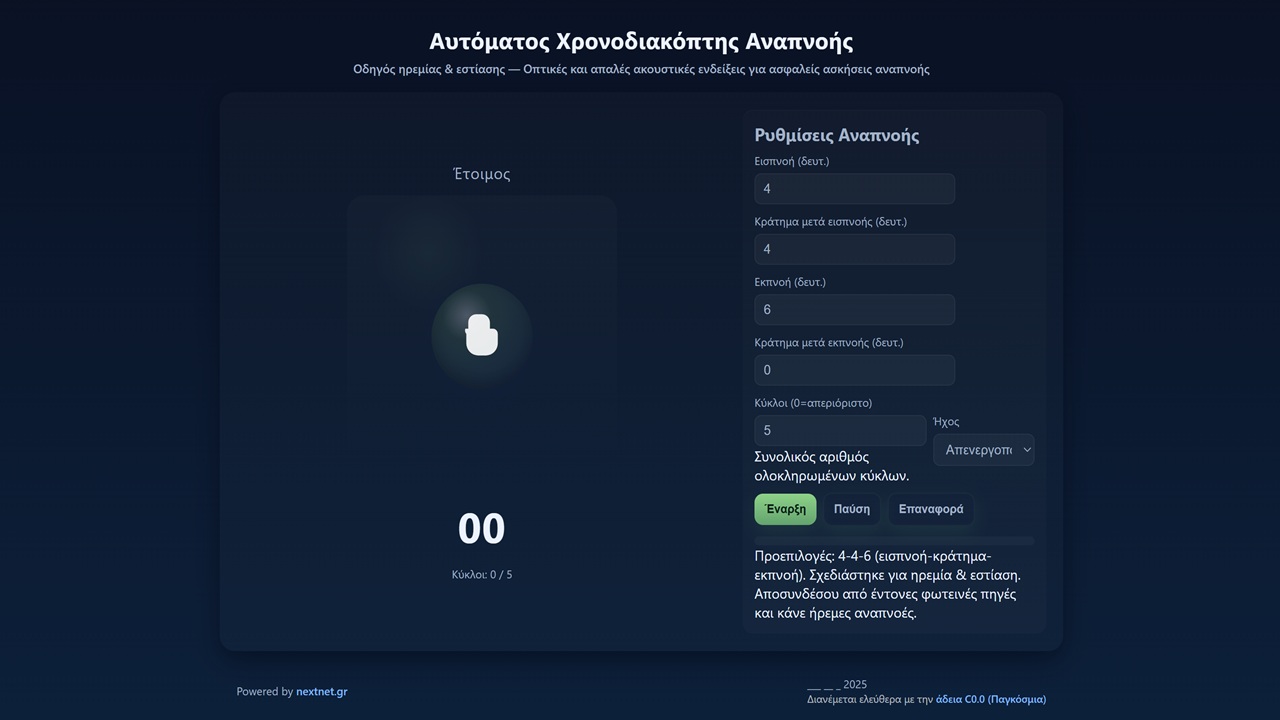Click the Κράτημα μετά εισπνοής field

[x=854, y=249]
